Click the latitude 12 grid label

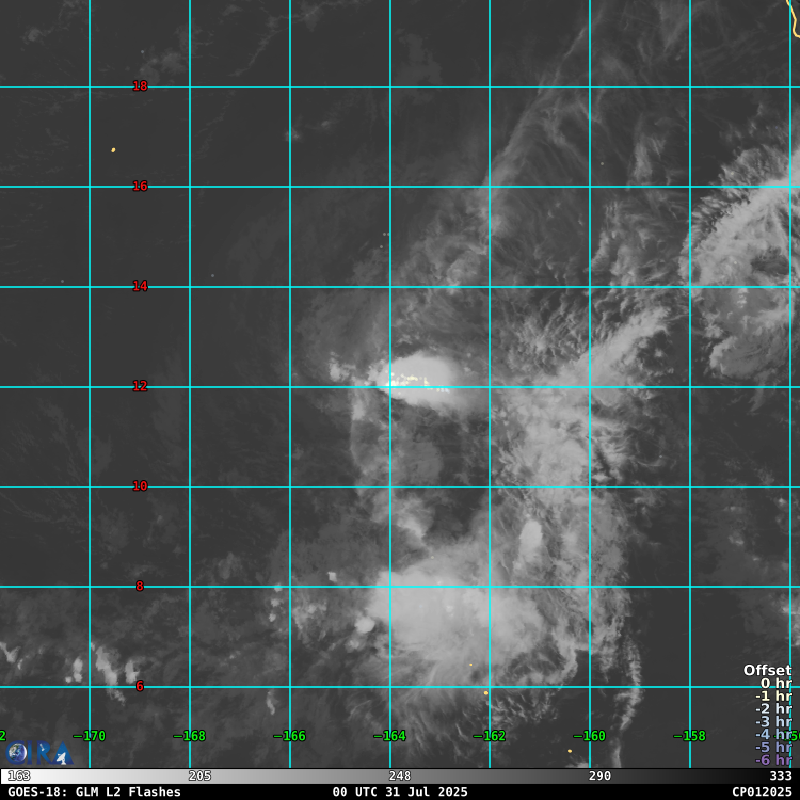[x=140, y=387]
